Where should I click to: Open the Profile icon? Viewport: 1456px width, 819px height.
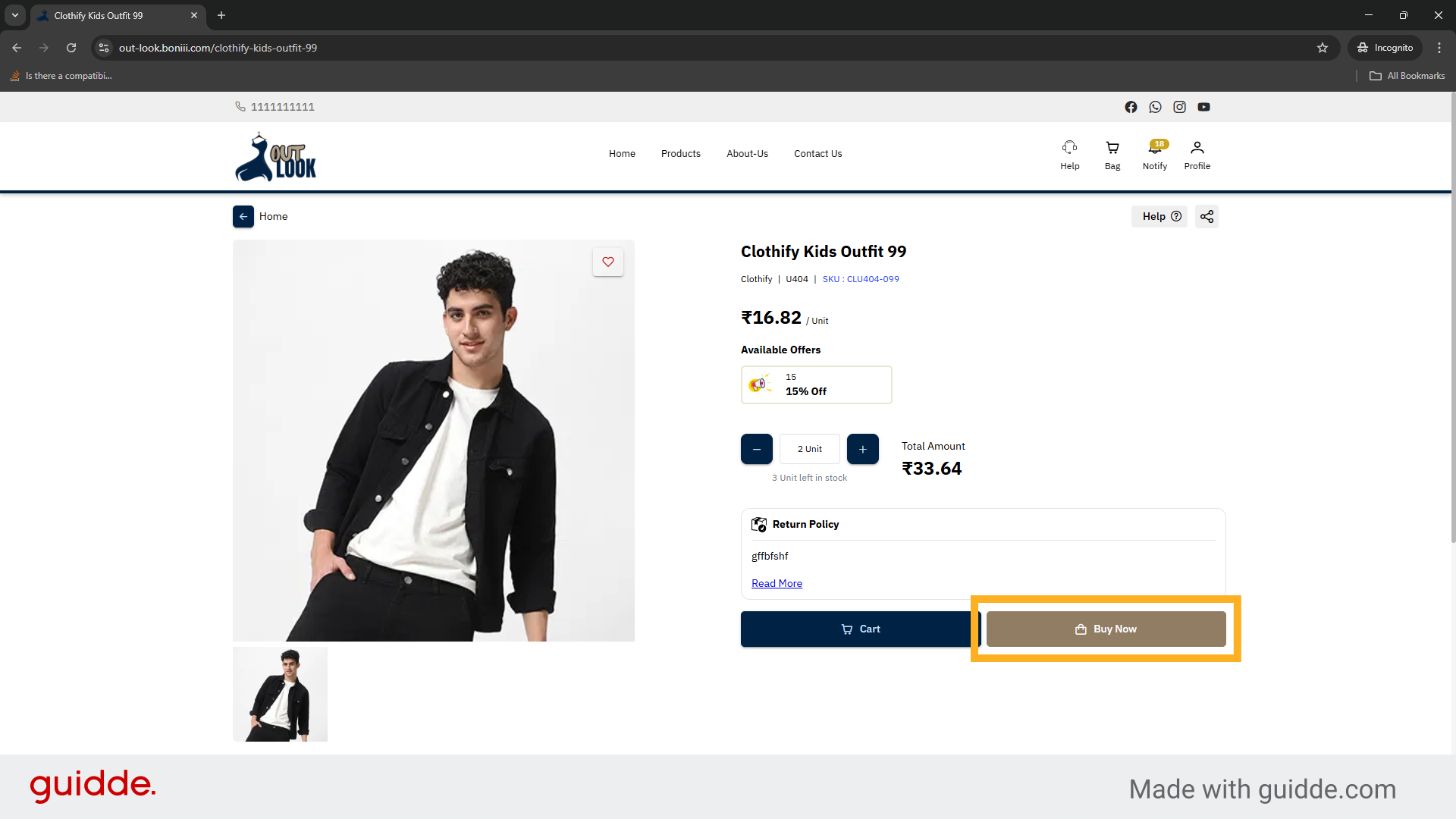(1197, 154)
